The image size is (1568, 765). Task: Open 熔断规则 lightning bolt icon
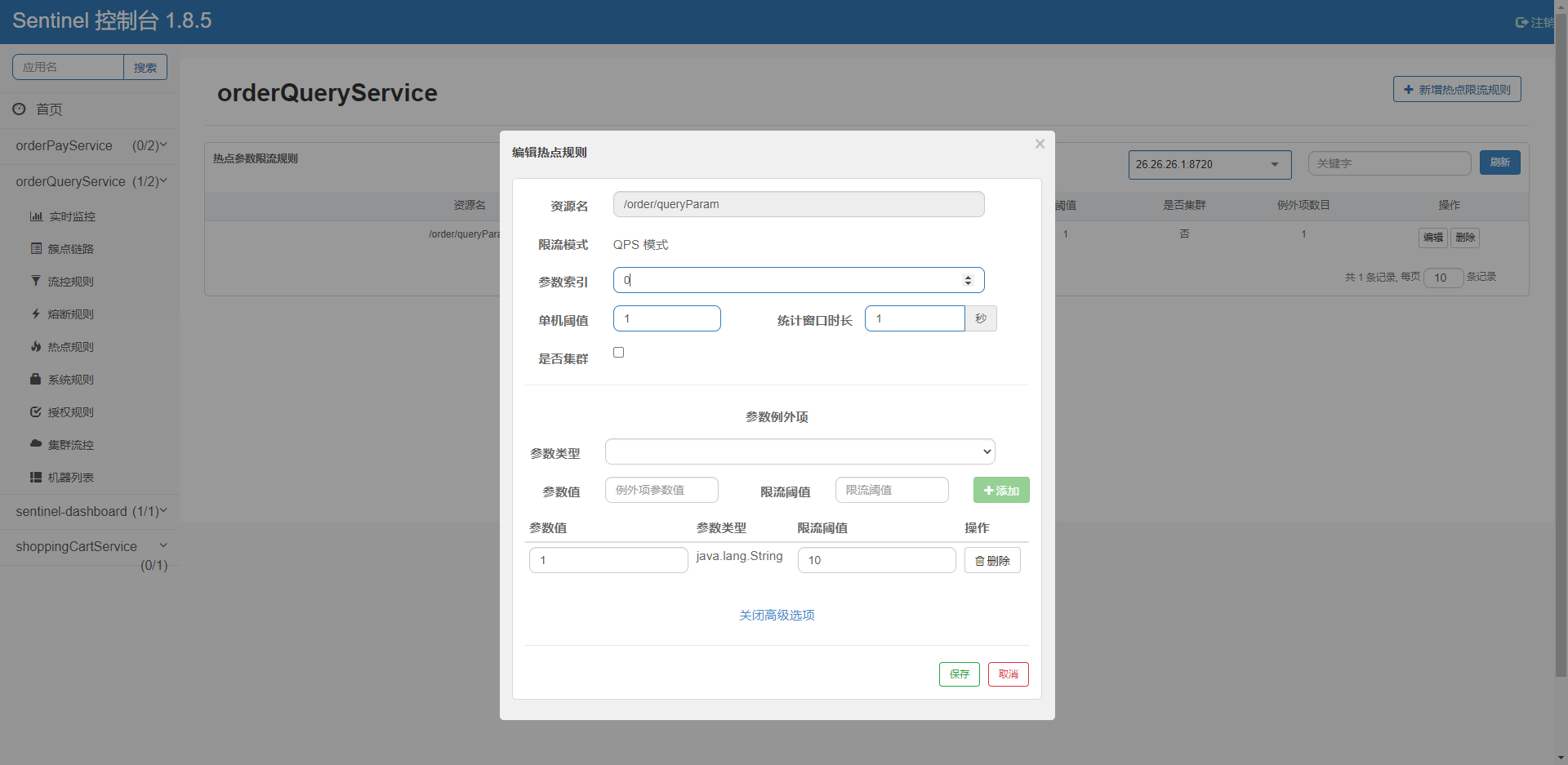click(x=36, y=314)
